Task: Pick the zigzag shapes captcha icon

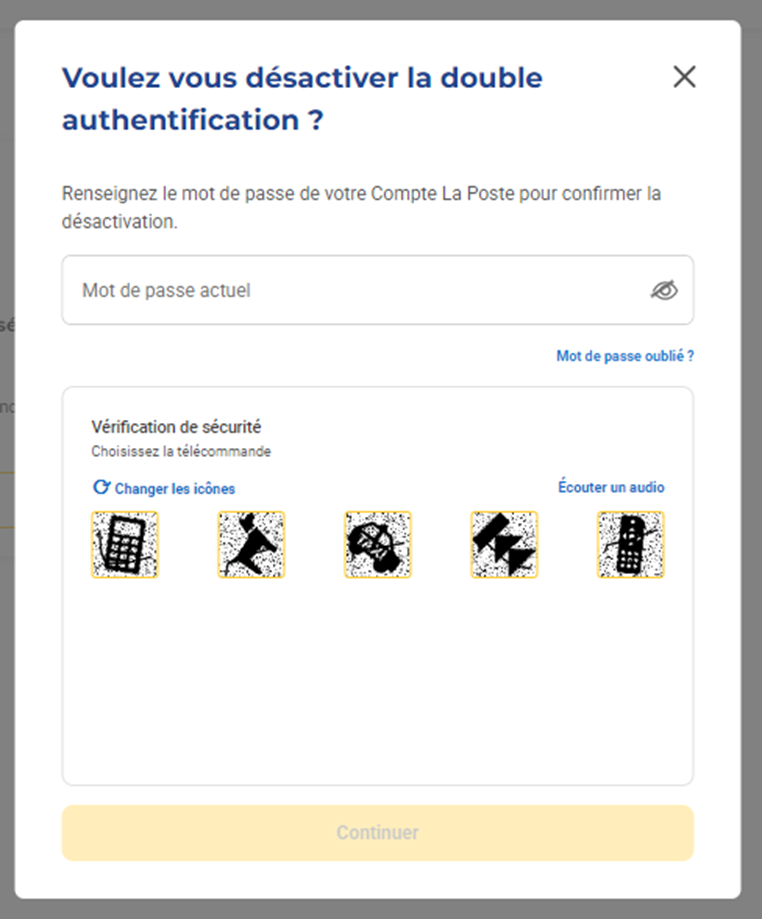Action: pos(504,545)
